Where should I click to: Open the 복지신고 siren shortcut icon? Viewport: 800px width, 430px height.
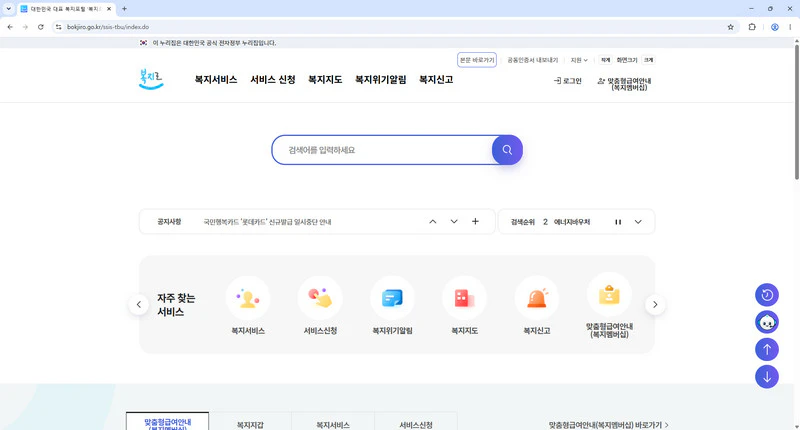pos(537,298)
